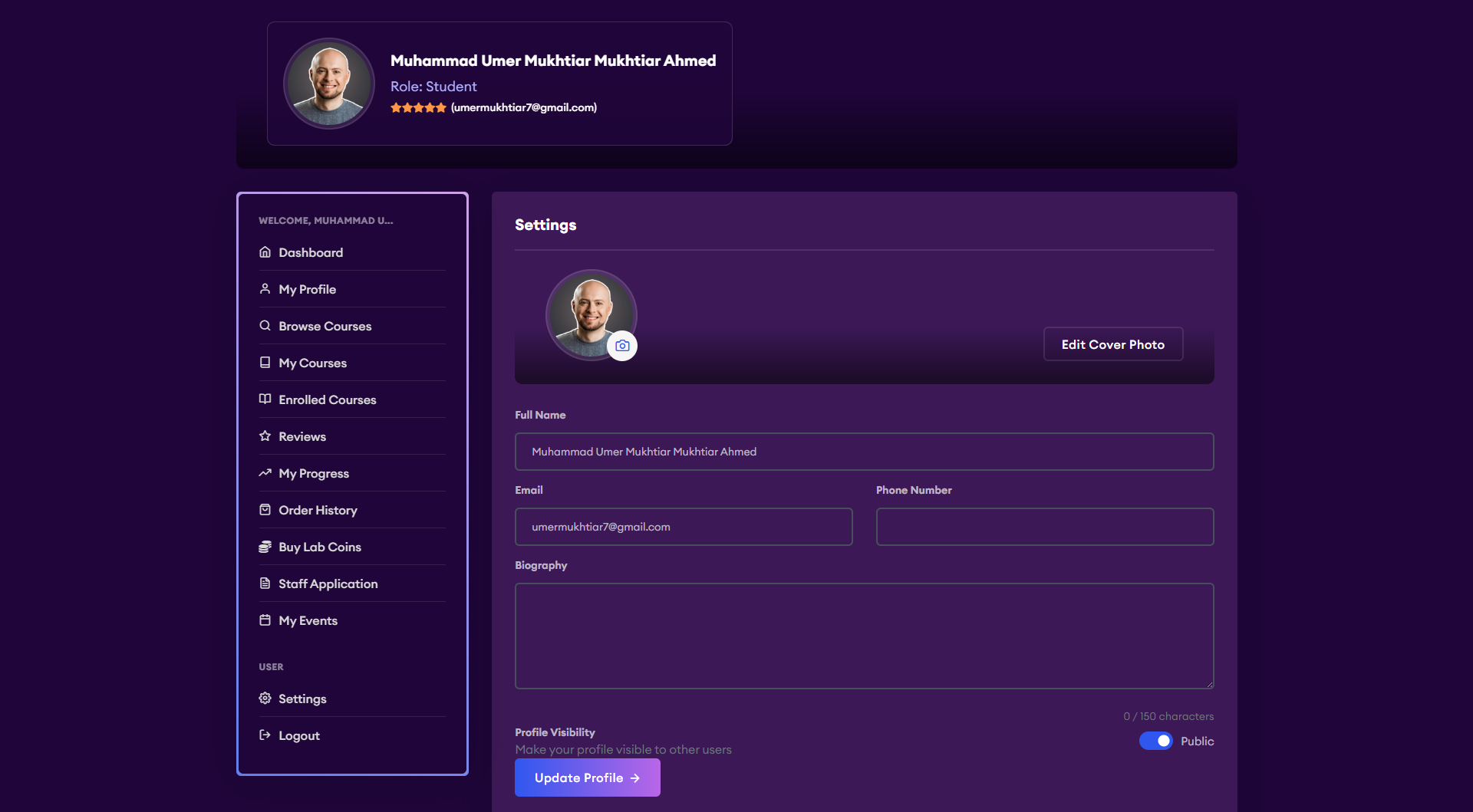The image size is (1473, 812).
Task: Click the Email input field
Action: coord(684,527)
